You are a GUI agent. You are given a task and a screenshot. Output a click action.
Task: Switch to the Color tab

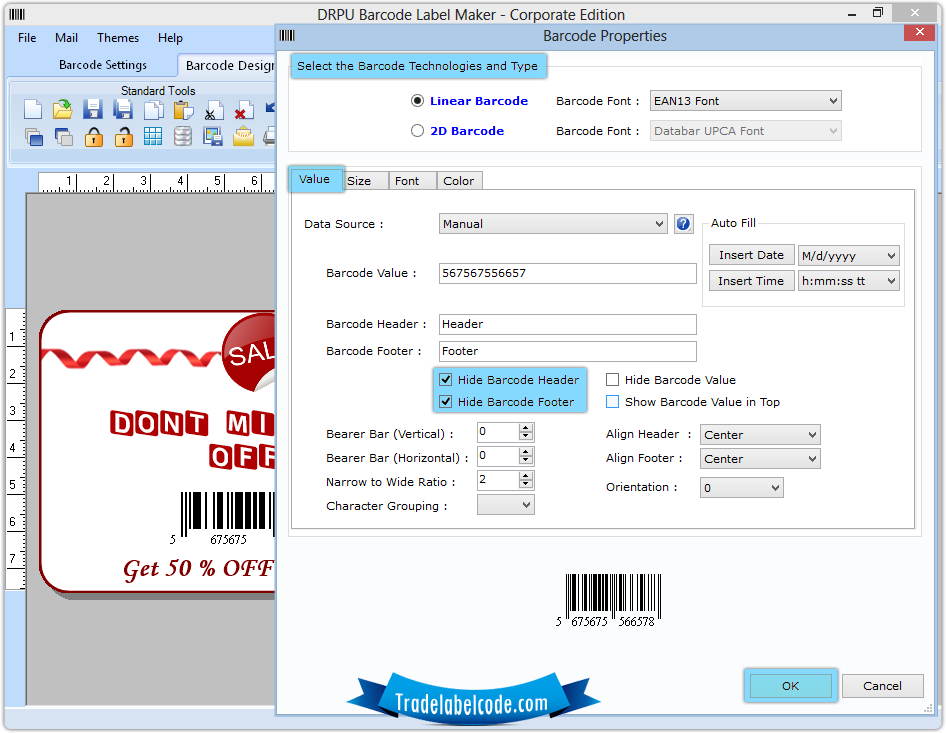click(459, 181)
